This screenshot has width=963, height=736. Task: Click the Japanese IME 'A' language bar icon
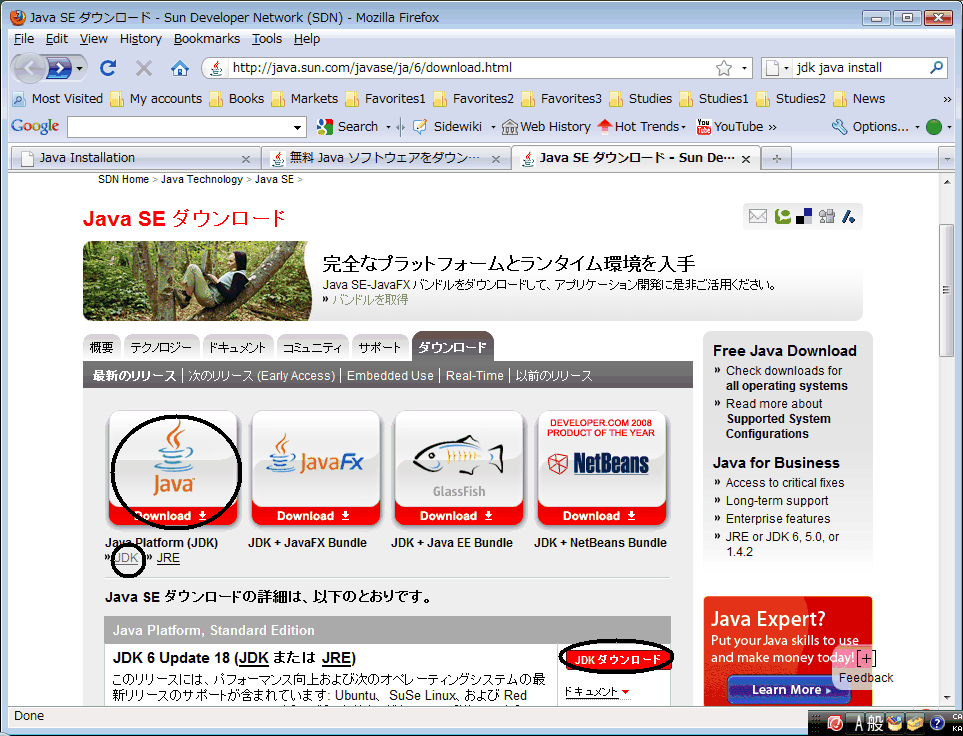(859, 723)
